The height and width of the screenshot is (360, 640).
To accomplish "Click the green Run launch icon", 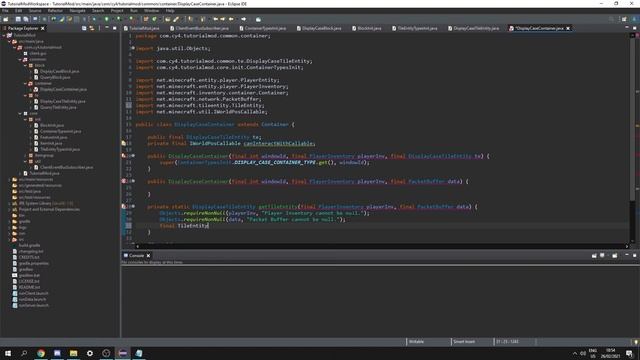I will 107,19.
